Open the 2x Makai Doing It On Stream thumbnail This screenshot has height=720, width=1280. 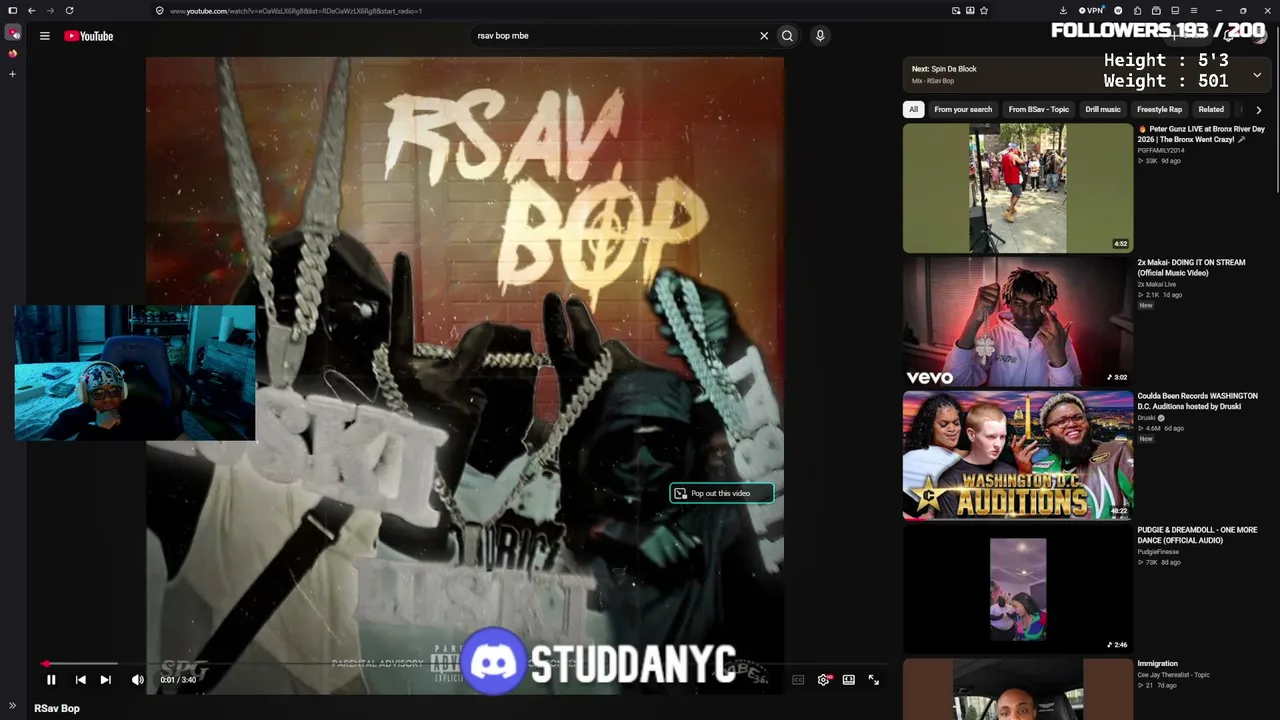pos(1018,322)
